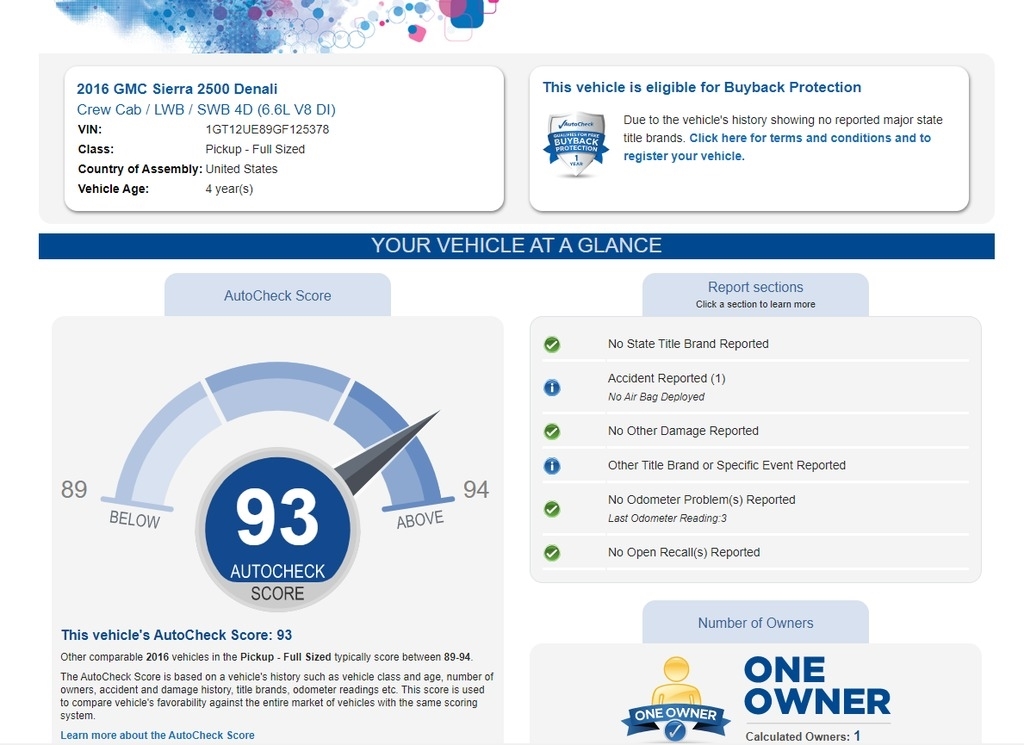
Task: Select the Report sections tab header
Action: 755,294
